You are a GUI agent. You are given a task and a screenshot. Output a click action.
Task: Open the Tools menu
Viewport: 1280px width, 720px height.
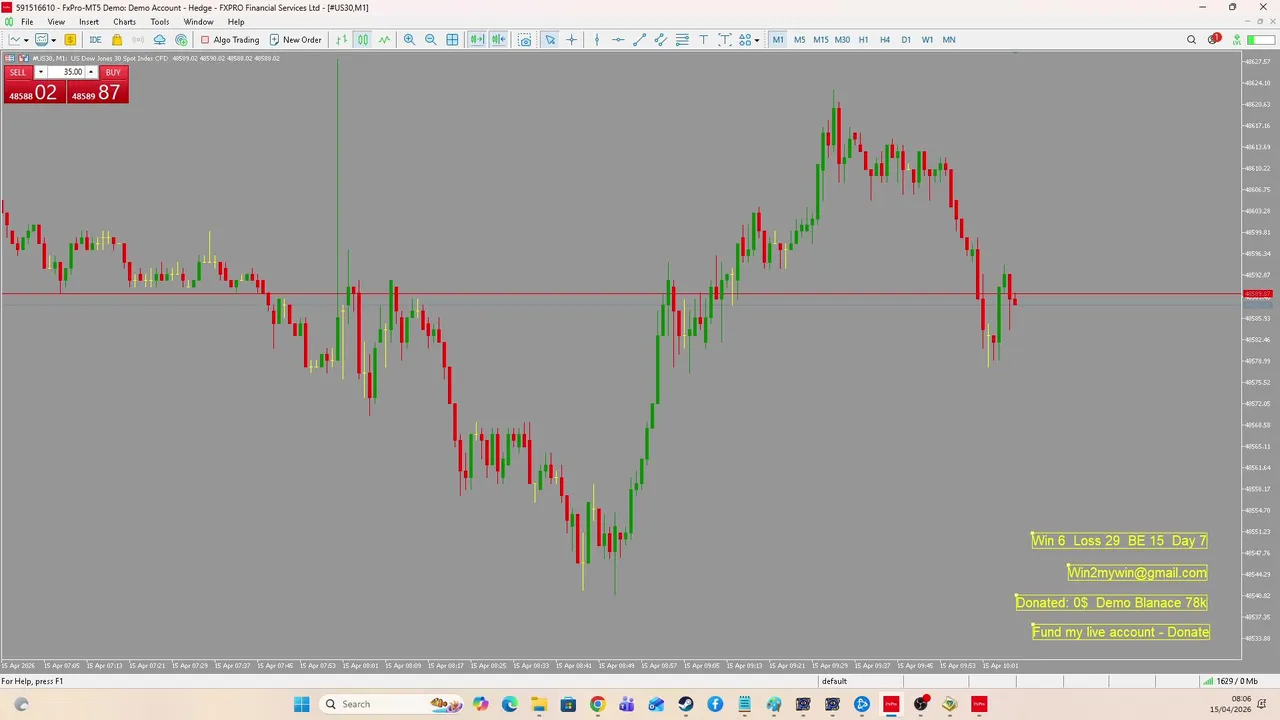(x=160, y=22)
